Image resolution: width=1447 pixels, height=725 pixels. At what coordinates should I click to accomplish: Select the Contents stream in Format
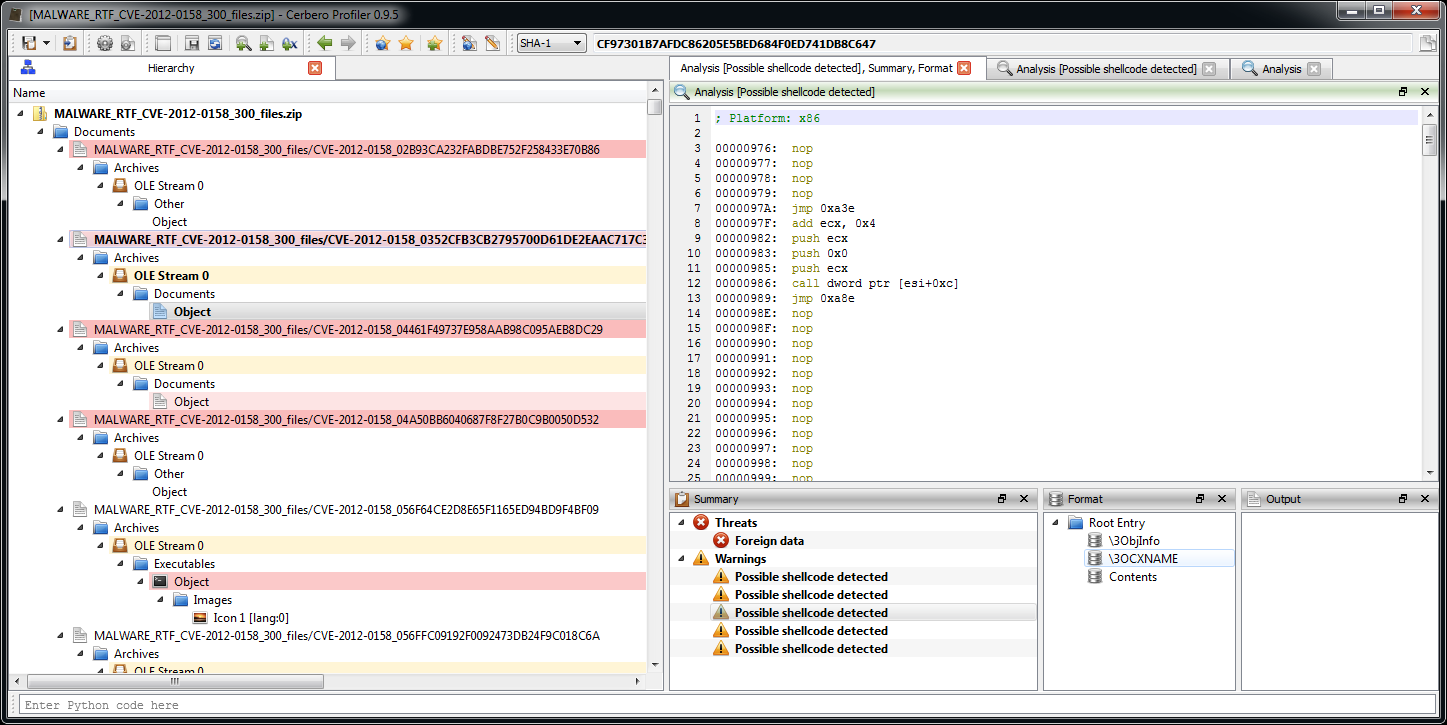point(1133,577)
